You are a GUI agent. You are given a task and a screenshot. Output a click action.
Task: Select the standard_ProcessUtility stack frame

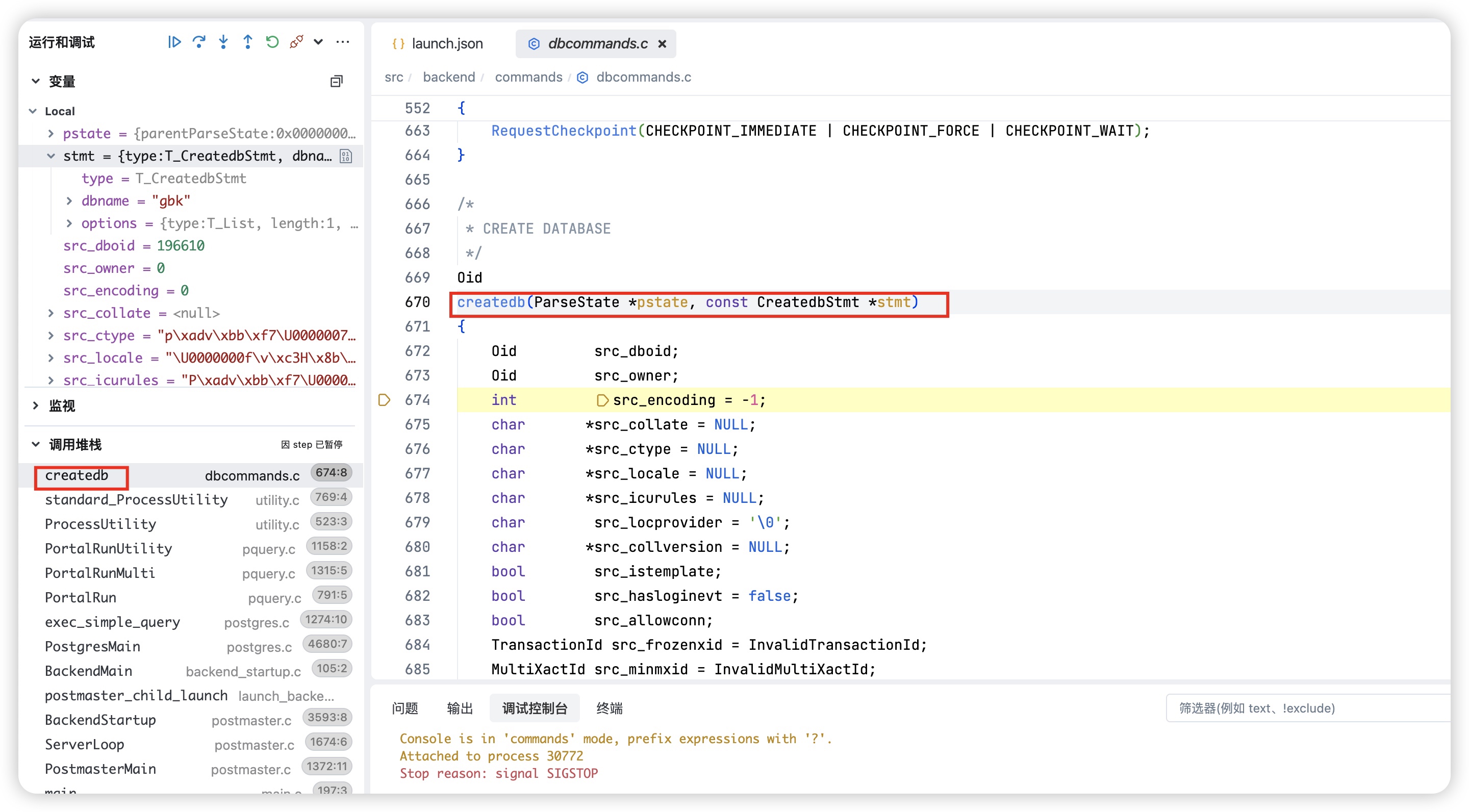(136, 499)
